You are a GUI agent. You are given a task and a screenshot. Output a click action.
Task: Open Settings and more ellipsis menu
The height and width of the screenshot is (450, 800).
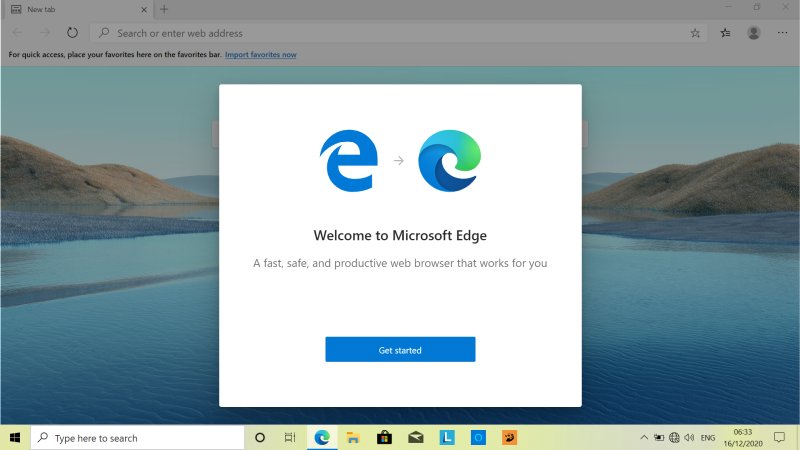tap(782, 33)
